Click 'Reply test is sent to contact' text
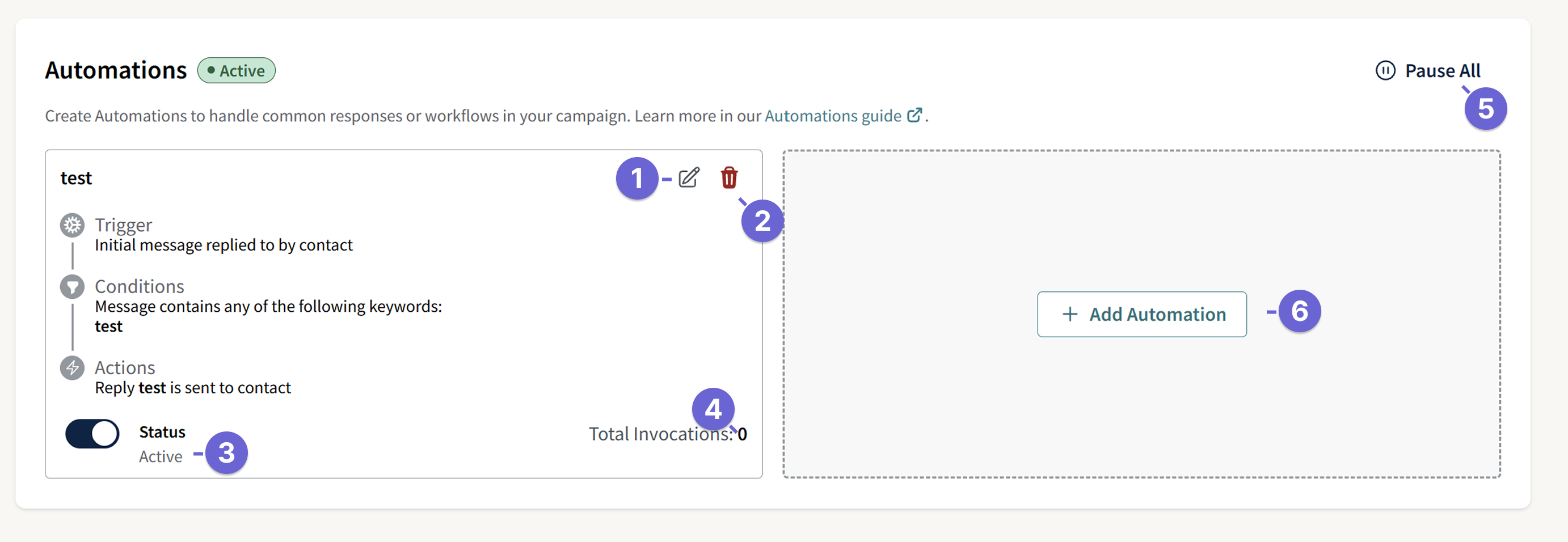Image resolution: width=1568 pixels, height=542 pixels. click(193, 388)
